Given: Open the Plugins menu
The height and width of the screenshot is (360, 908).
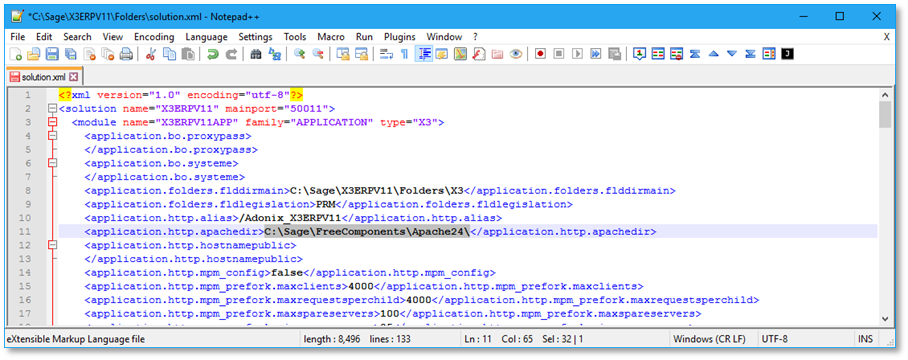Looking at the screenshot, I should [400, 36].
